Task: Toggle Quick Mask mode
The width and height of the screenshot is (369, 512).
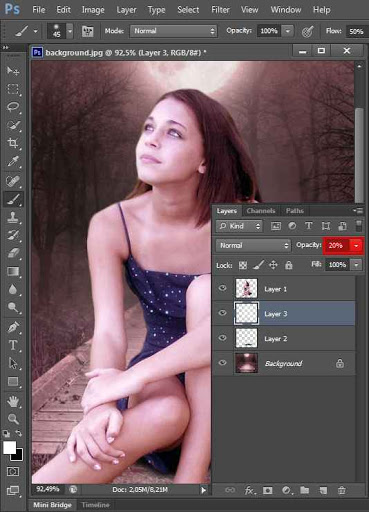Action: pos(13,471)
